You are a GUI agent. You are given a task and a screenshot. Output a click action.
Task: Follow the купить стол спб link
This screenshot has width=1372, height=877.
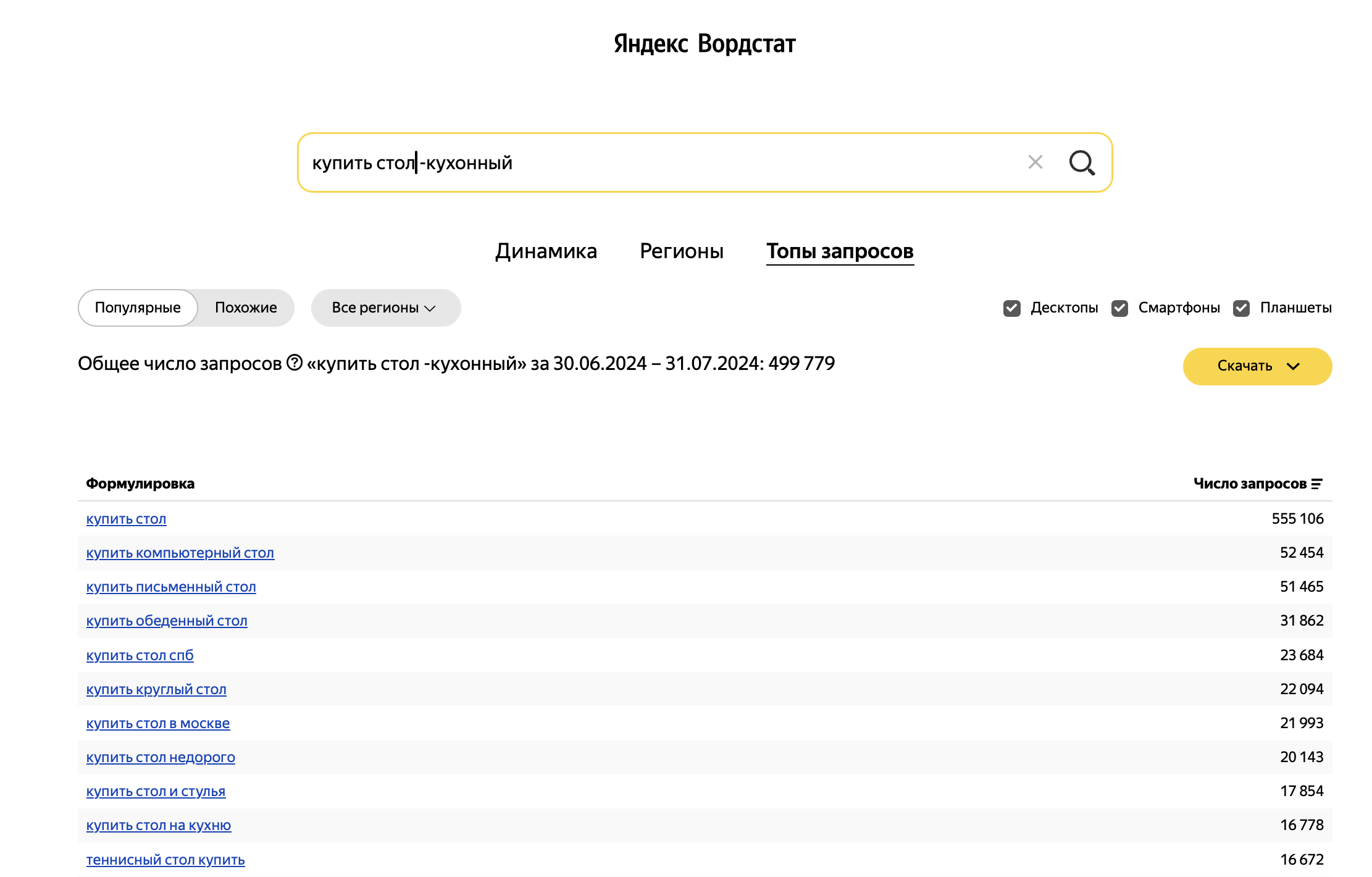point(140,655)
